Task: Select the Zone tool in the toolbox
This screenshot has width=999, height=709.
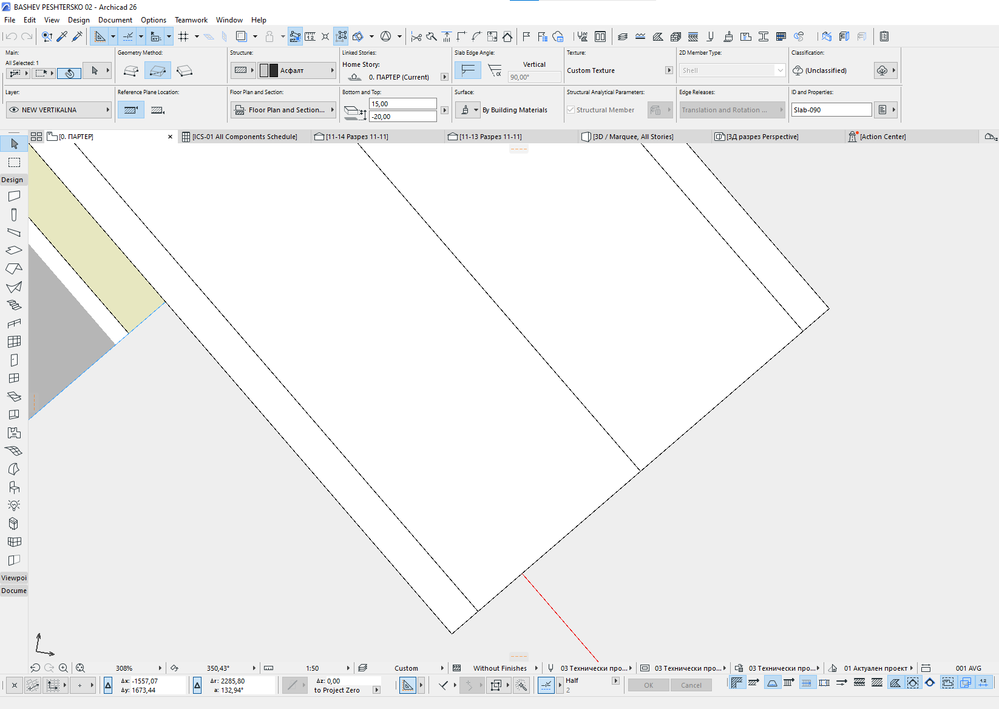Action: point(14,433)
